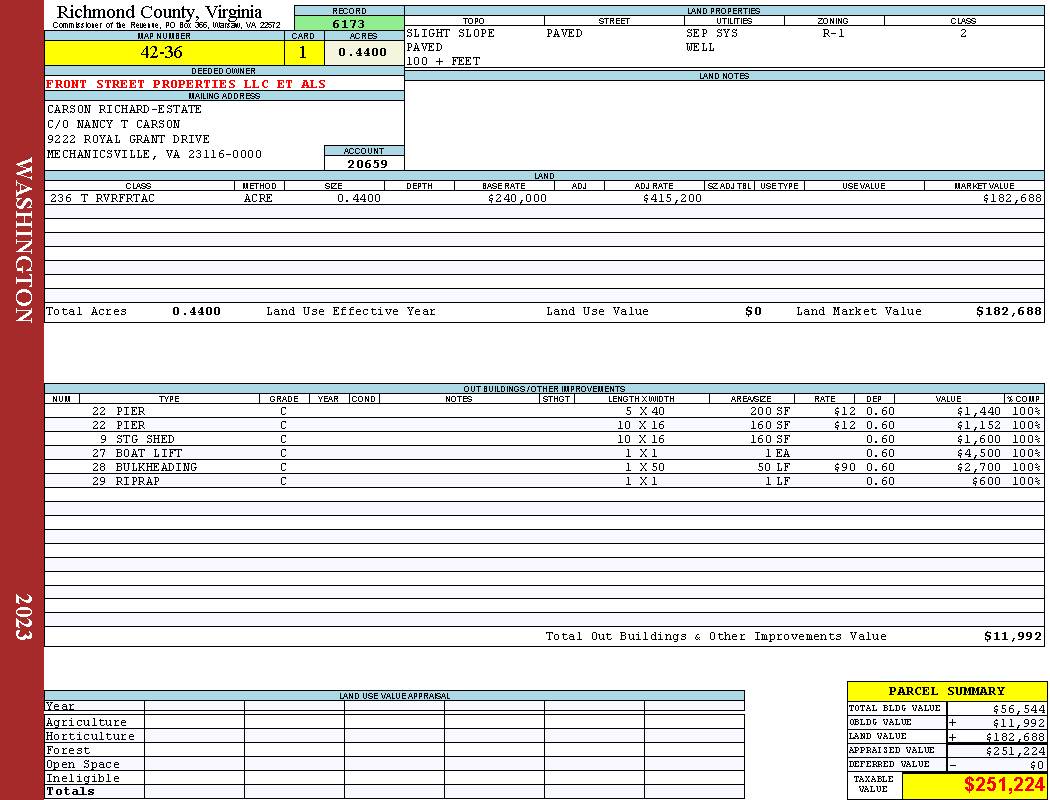Screen dimensions: 1050x800
Task: Select the Agriculture row label
Action: pyautogui.click(x=86, y=722)
